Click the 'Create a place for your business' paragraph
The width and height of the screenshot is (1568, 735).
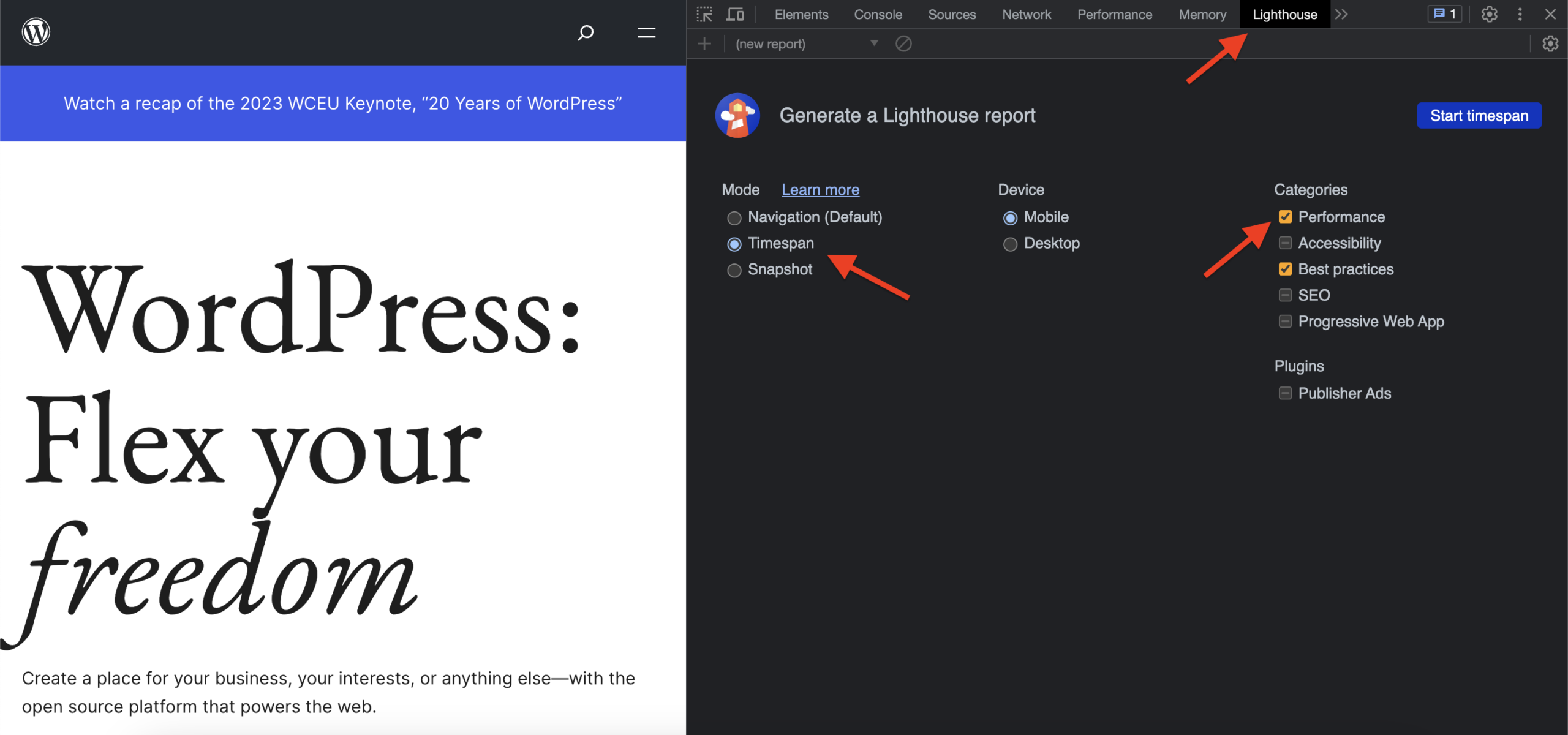[x=328, y=692]
